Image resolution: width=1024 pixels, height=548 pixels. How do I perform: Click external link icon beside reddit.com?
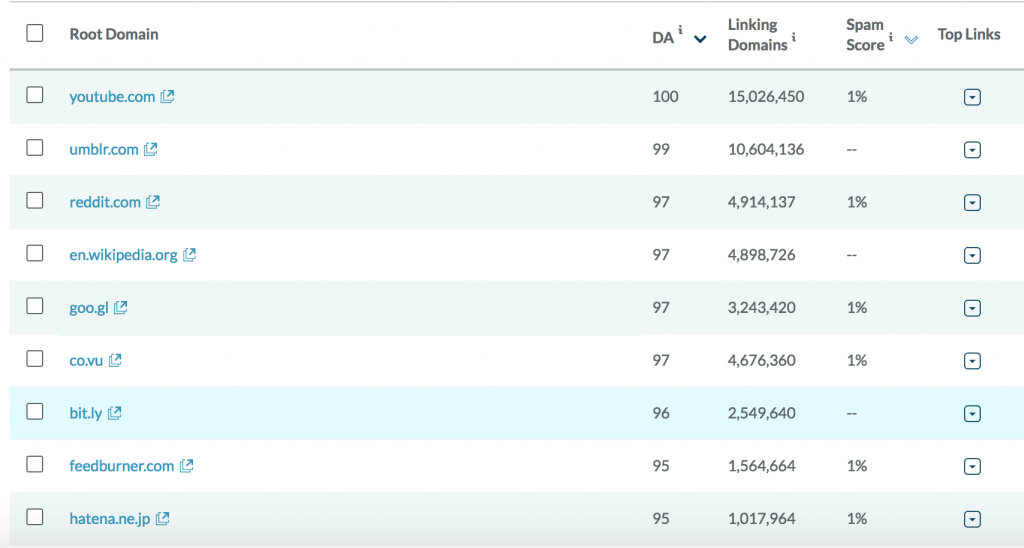click(x=153, y=202)
